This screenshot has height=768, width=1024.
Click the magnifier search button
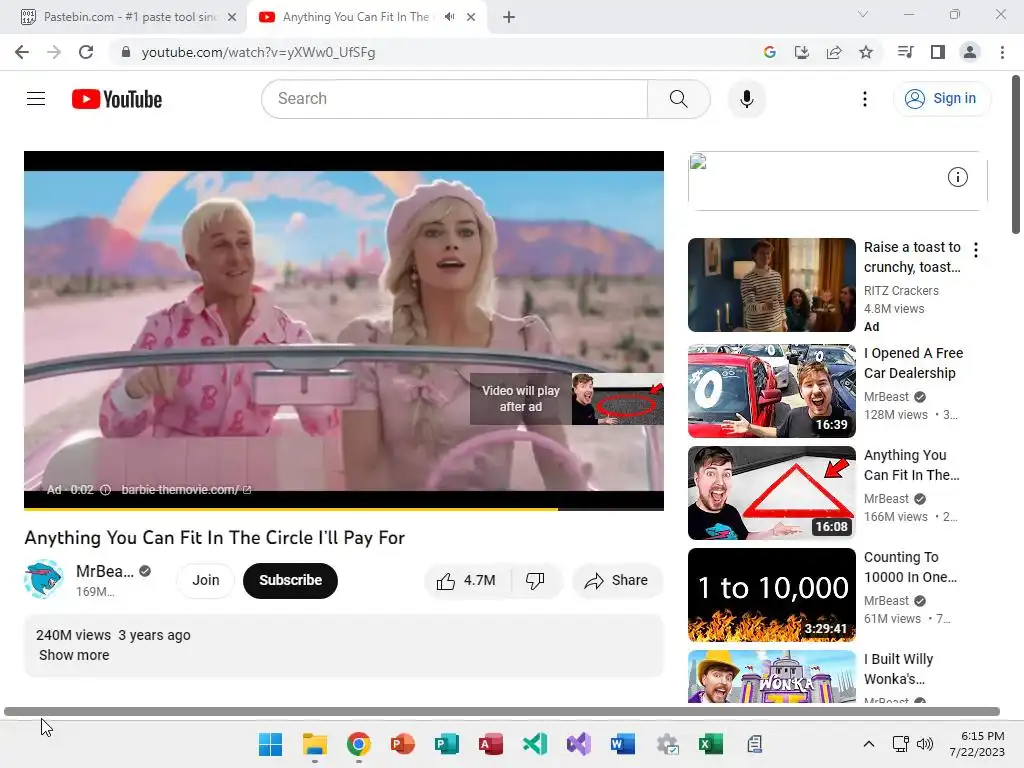pos(679,99)
